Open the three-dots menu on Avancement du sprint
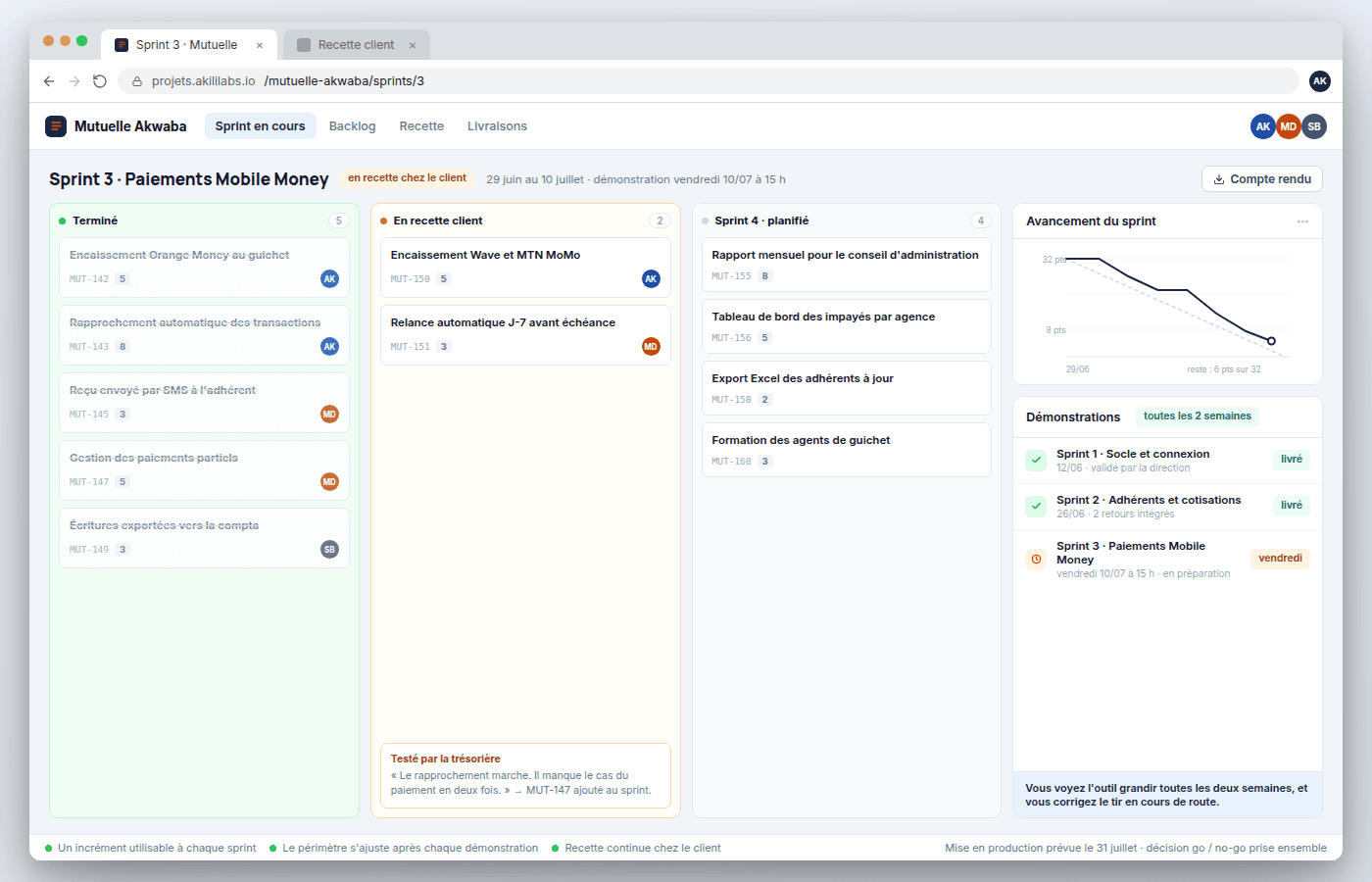This screenshot has width=1372, height=882. click(1302, 221)
